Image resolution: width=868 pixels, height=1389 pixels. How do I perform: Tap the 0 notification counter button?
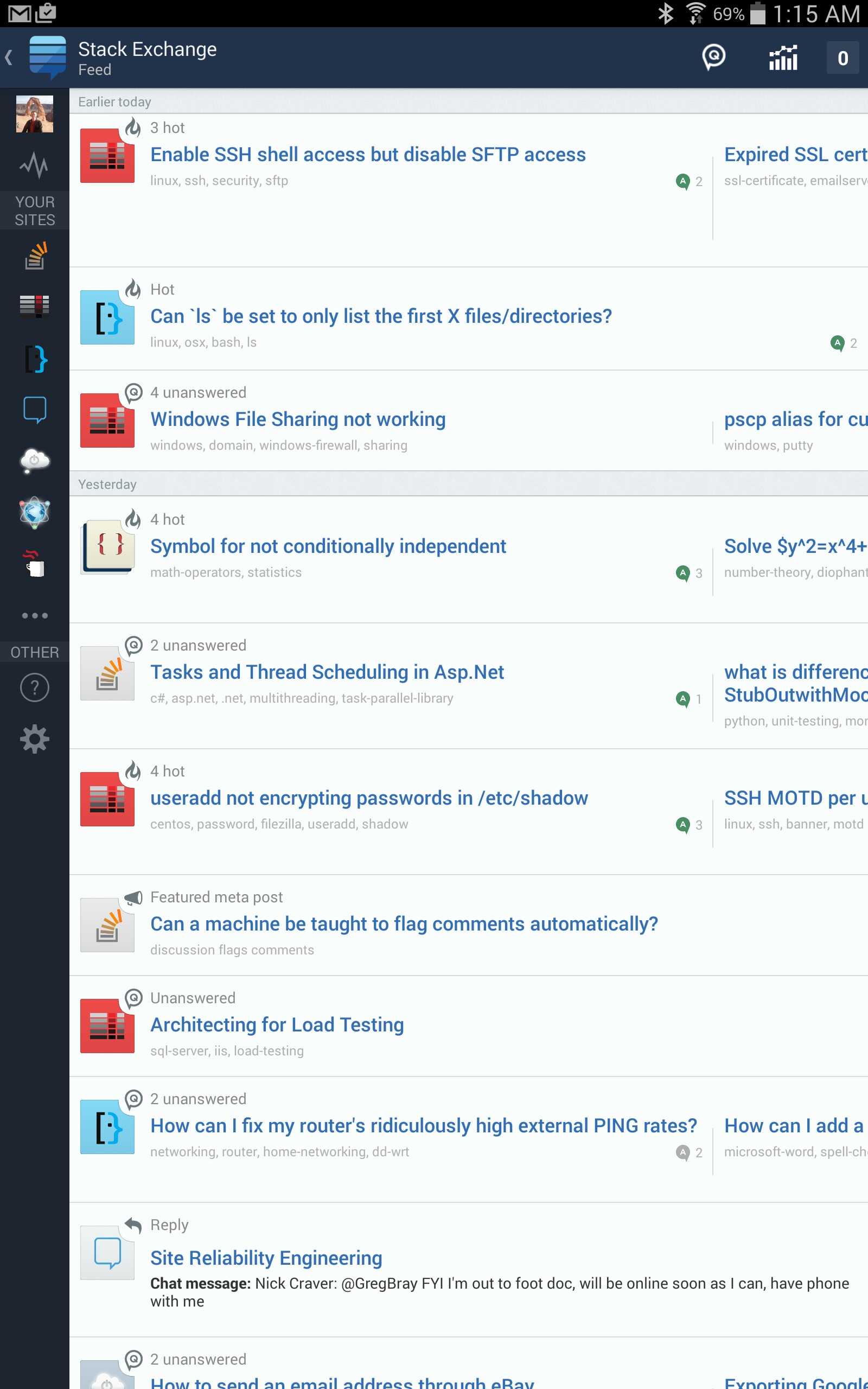[842, 58]
